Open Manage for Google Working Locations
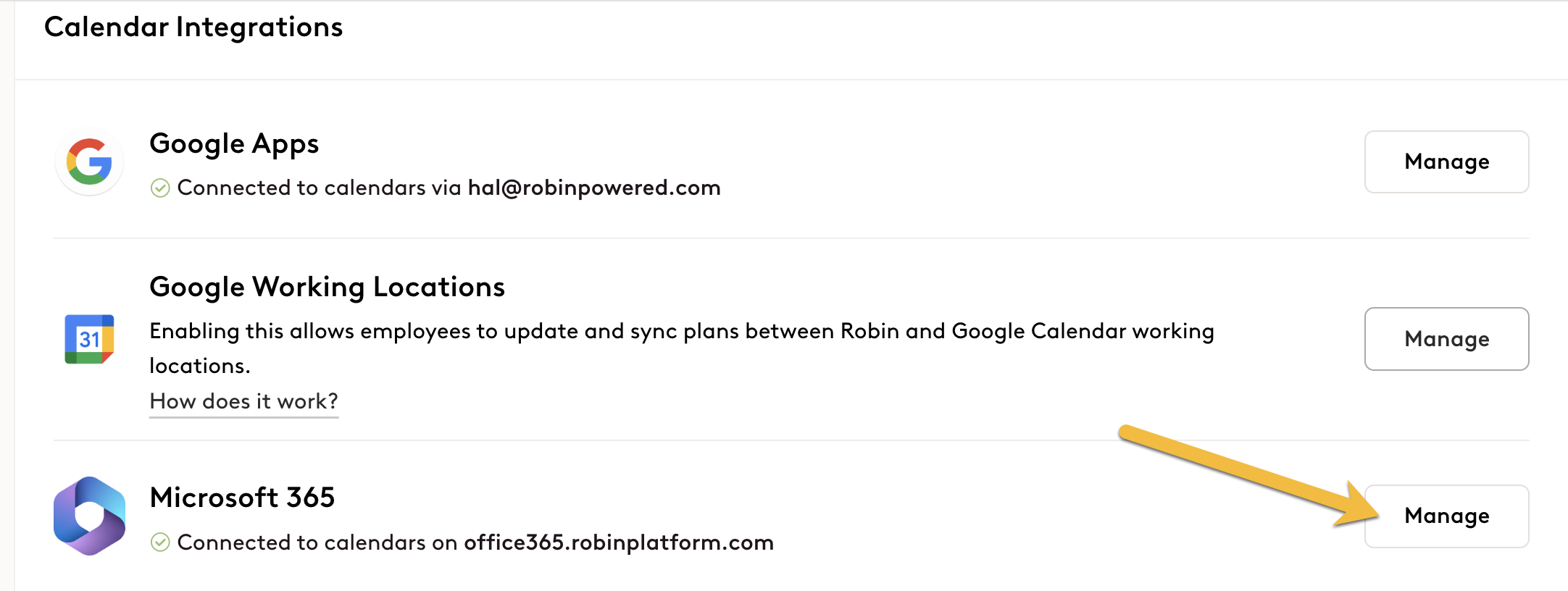Image resolution: width=1568 pixels, height=591 pixels. [1446, 339]
